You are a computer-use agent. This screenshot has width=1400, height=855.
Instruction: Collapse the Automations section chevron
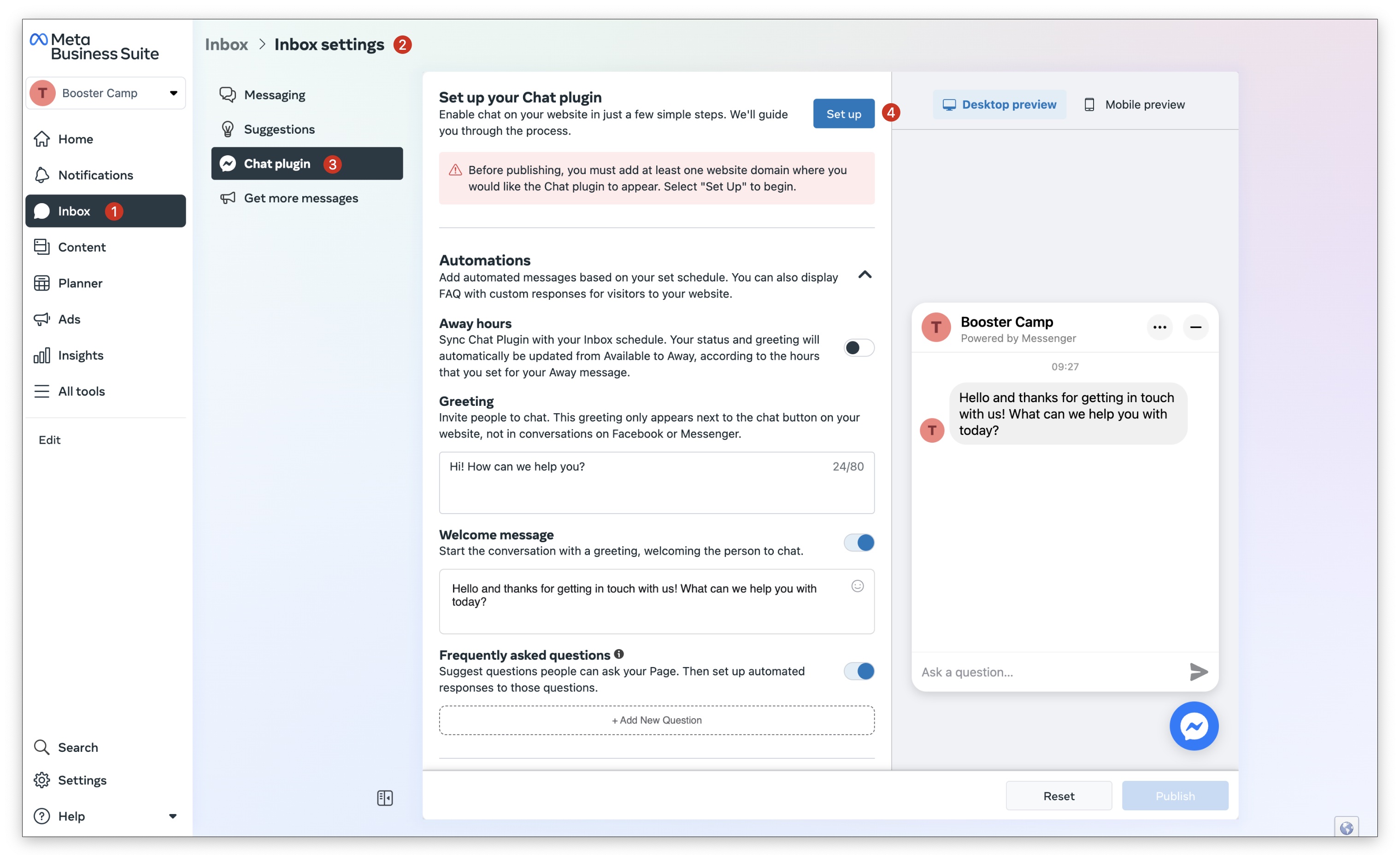point(864,275)
